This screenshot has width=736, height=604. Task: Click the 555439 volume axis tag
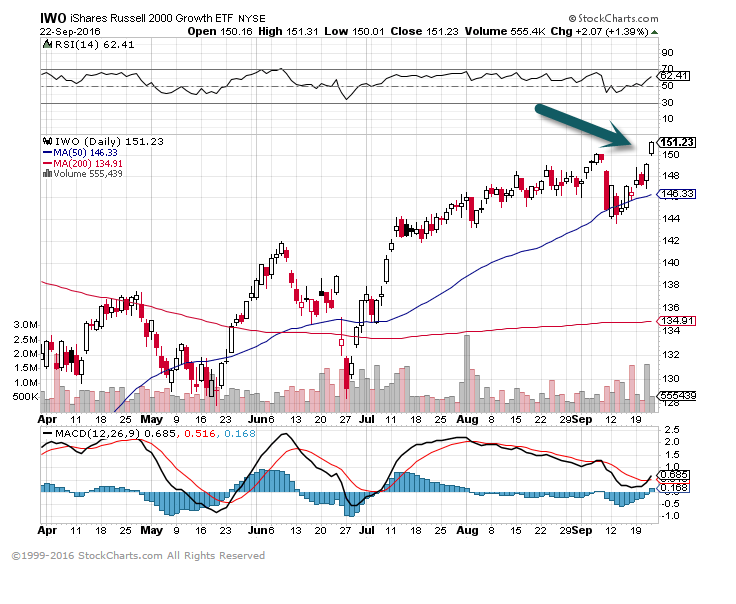coord(676,396)
